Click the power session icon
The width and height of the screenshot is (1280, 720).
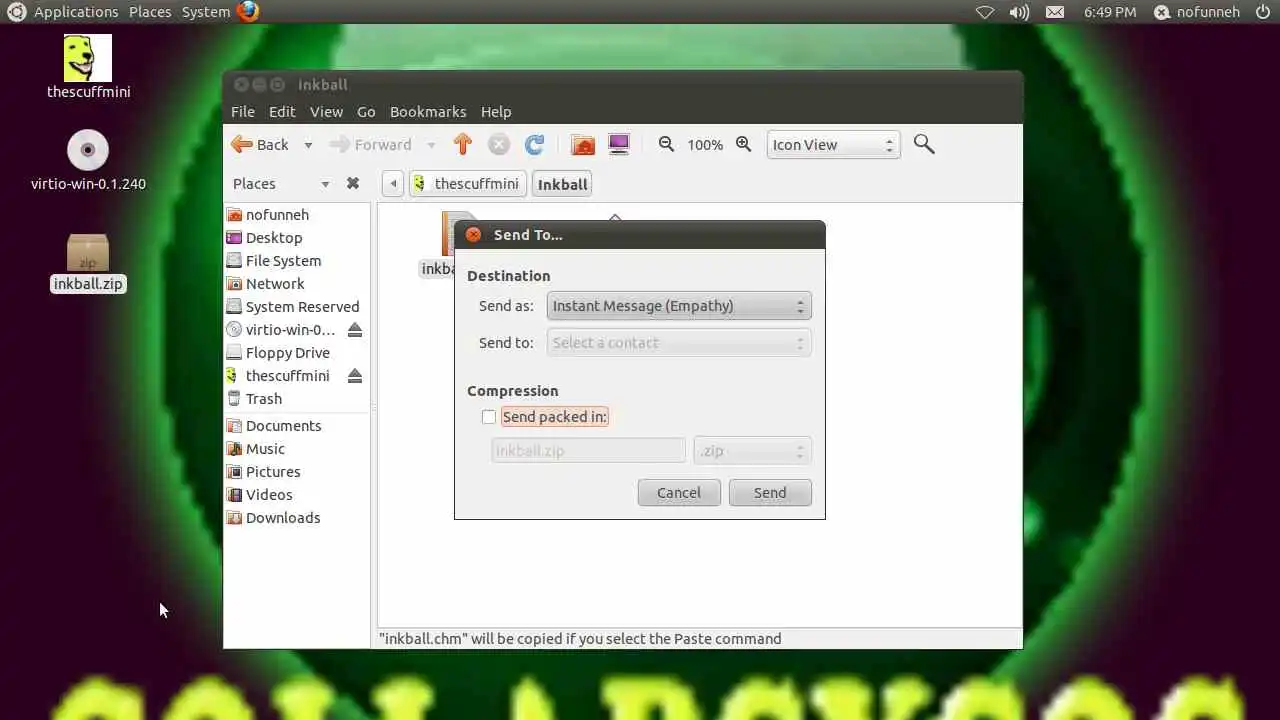pos(1263,12)
